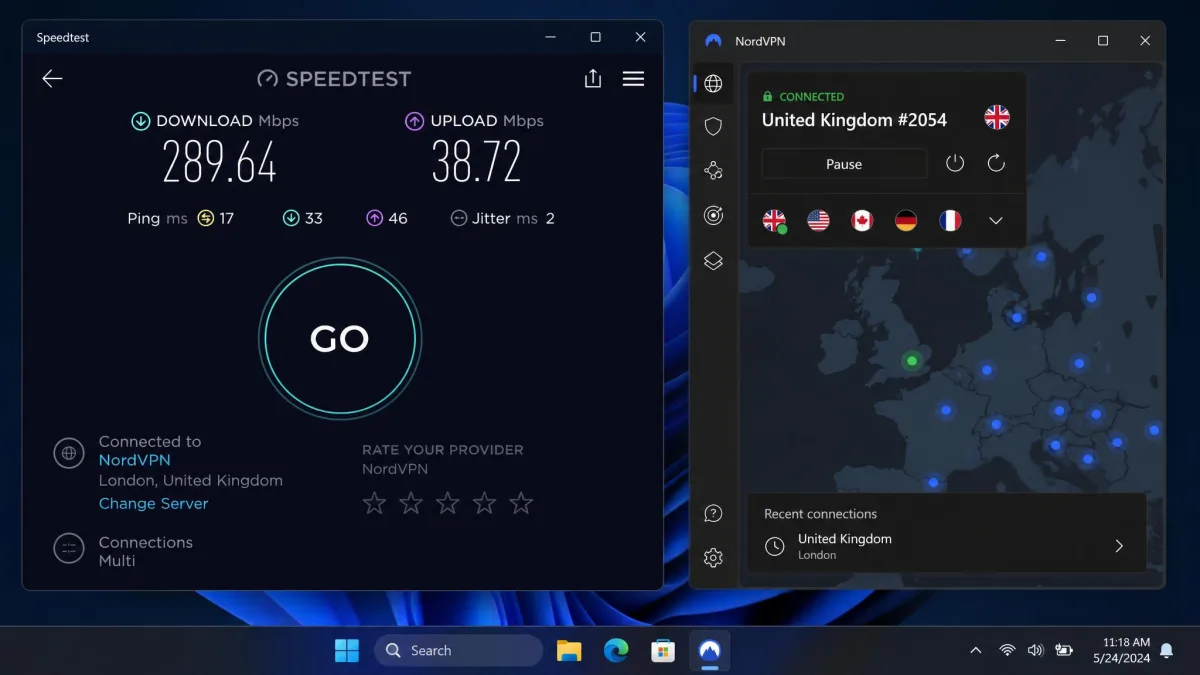Reconnect with the refresh icon
The height and width of the screenshot is (675, 1200).
pyautogui.click(x=996, y=163)
